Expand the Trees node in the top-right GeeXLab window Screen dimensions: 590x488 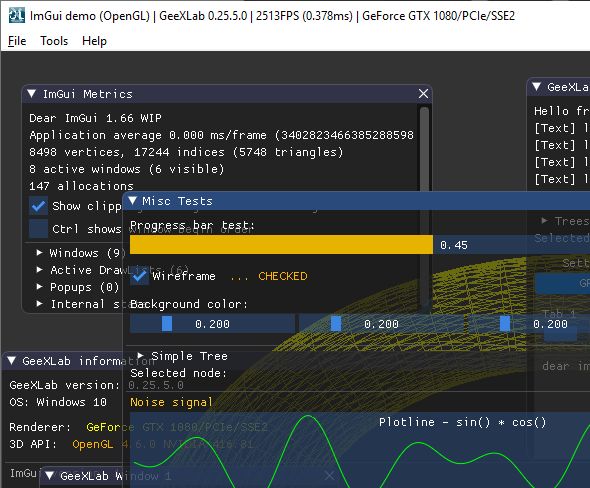coord(544,220)
